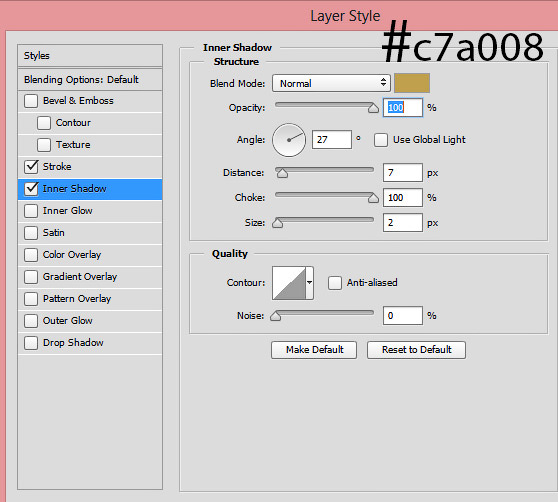The width and height of the screenshot is (558, 502).
Task: Select the Contour sub-item label in styles list
Action: pyautogui.click(x=73, y=123)
